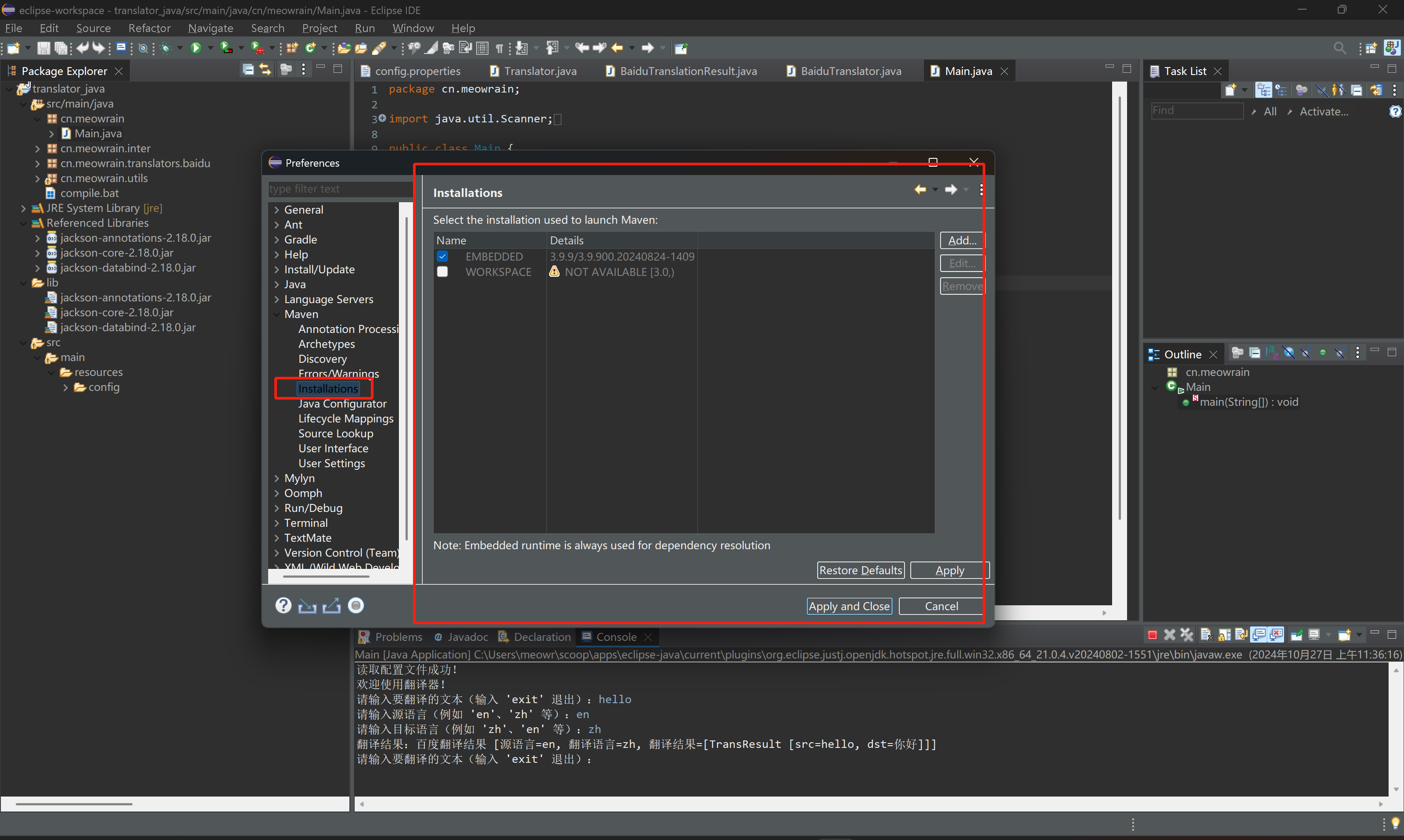This screenshot has width=1404, height=840.
Task: Switch to the BaiduTranslator.java editor tab
Action: point(850,71)
